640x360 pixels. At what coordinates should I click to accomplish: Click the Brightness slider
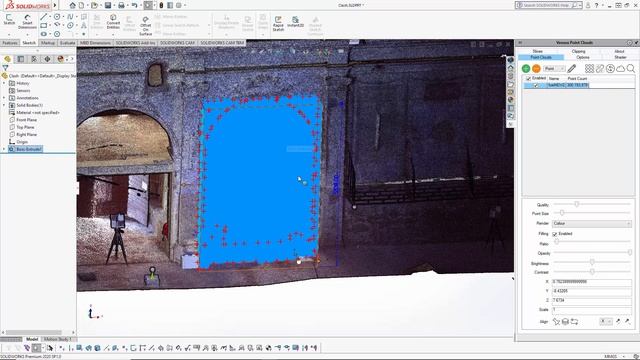click(x=592, y=262)
